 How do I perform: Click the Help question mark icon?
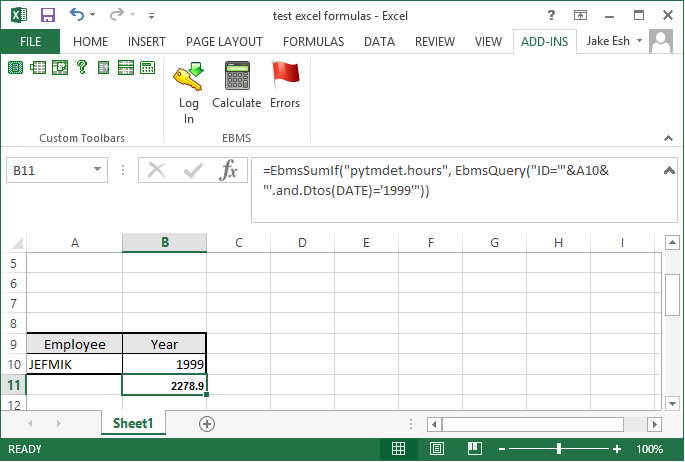click(551, 16)
